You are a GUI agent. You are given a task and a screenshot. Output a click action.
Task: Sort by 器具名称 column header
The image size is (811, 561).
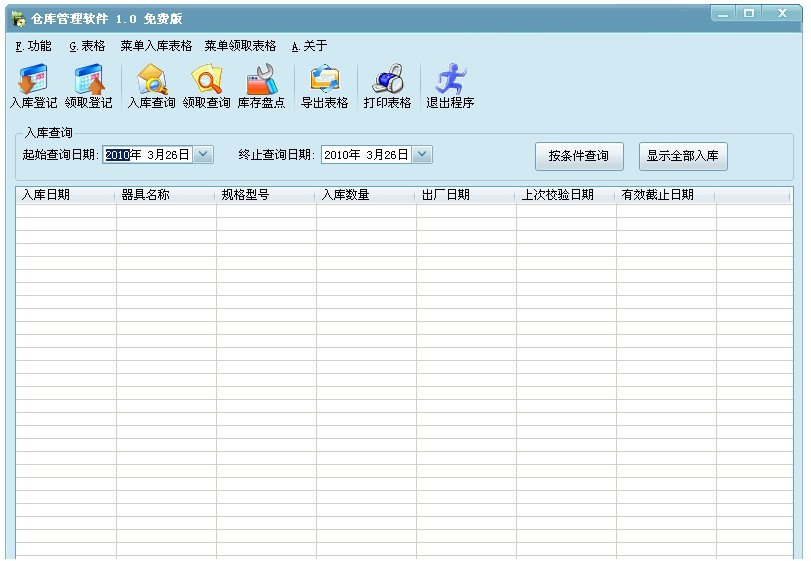(x=165, y=195)
